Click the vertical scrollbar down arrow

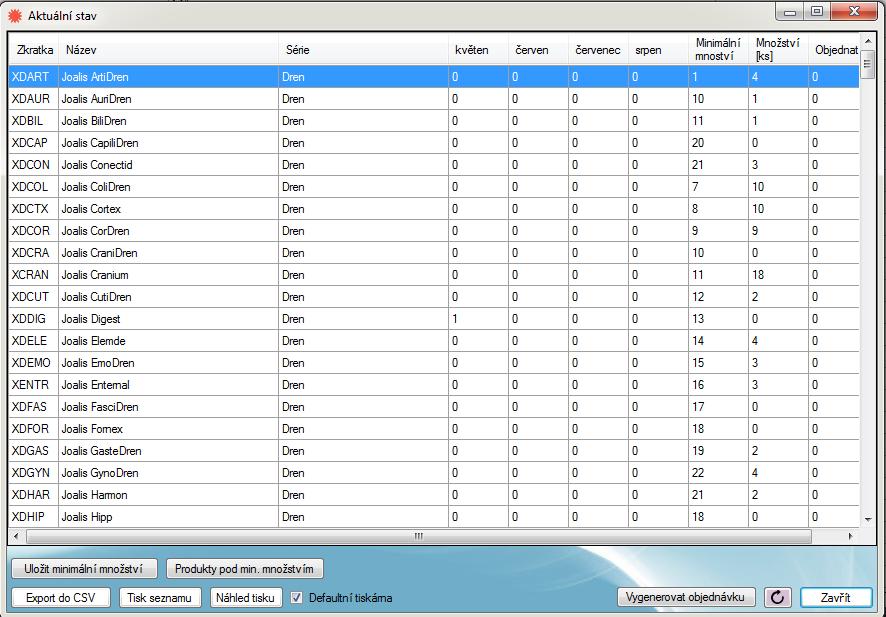point(867,519)
